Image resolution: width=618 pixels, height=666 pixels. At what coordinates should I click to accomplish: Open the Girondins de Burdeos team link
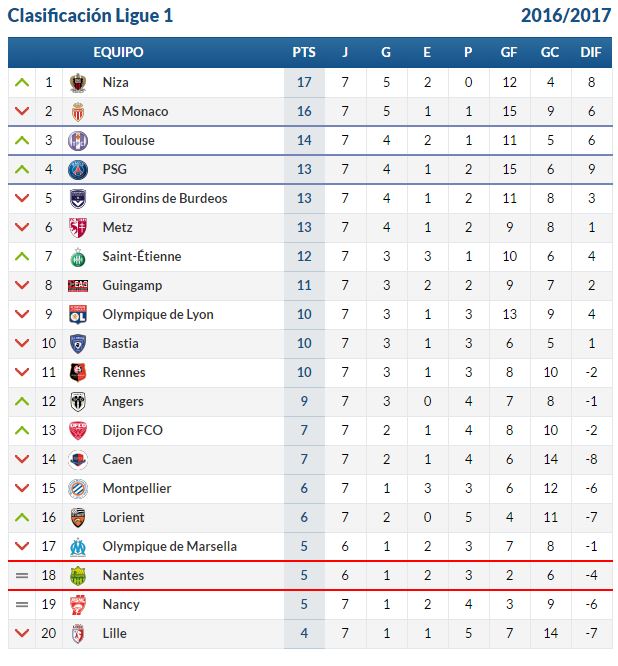click(x=165, y=198)
